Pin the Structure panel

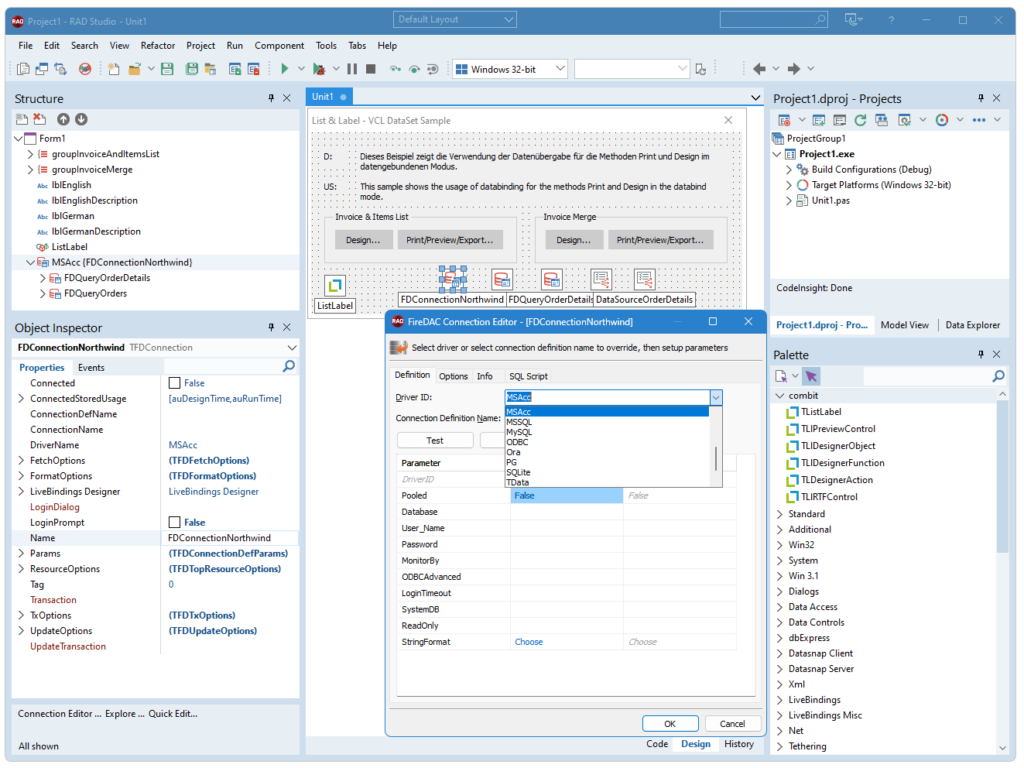(x=271, y=98)
